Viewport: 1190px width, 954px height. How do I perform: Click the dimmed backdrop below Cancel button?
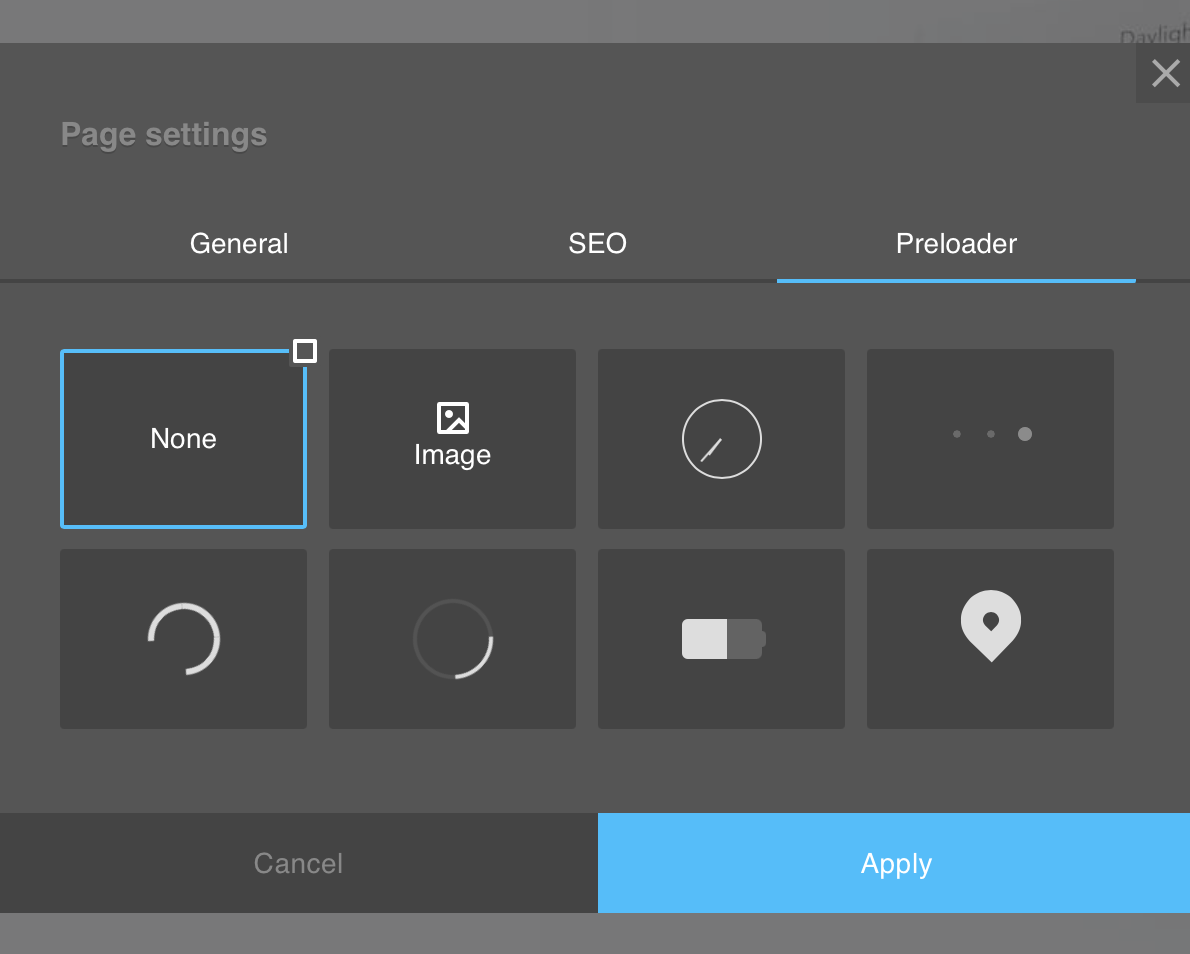tap(298, 934)
